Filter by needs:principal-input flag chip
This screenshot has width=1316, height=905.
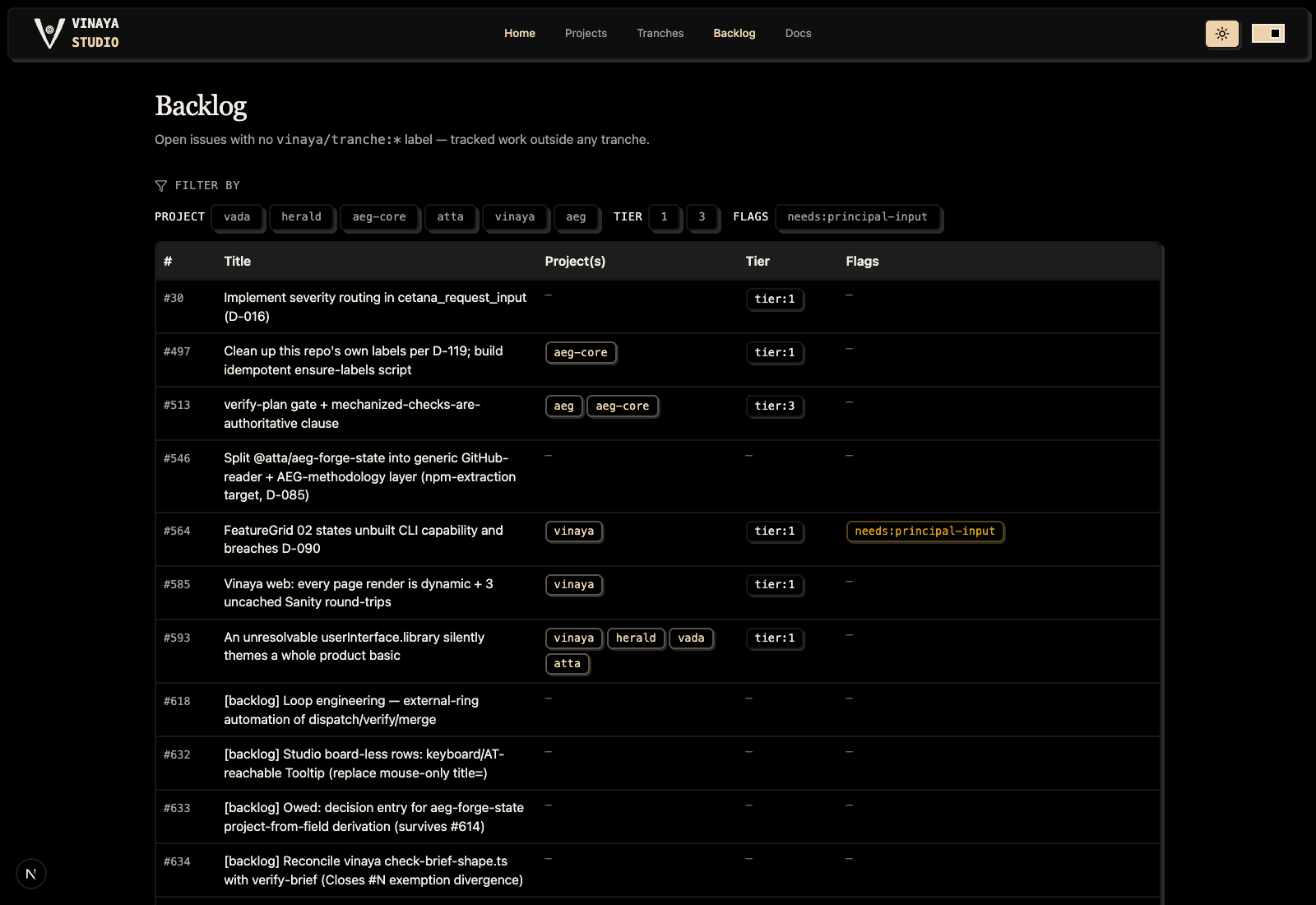click(858, 217)
